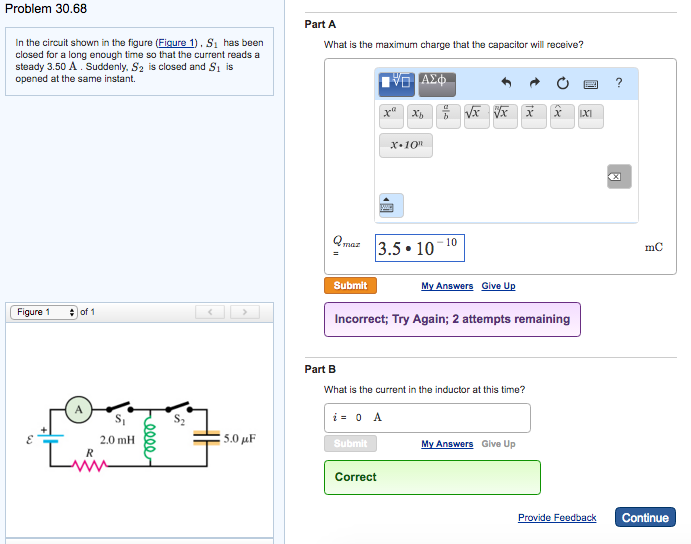Image resolution: width=691 pixels, height=544 pixels.
Task: Click the '5.0 μF' capacitor label
Action: [239, 439]
